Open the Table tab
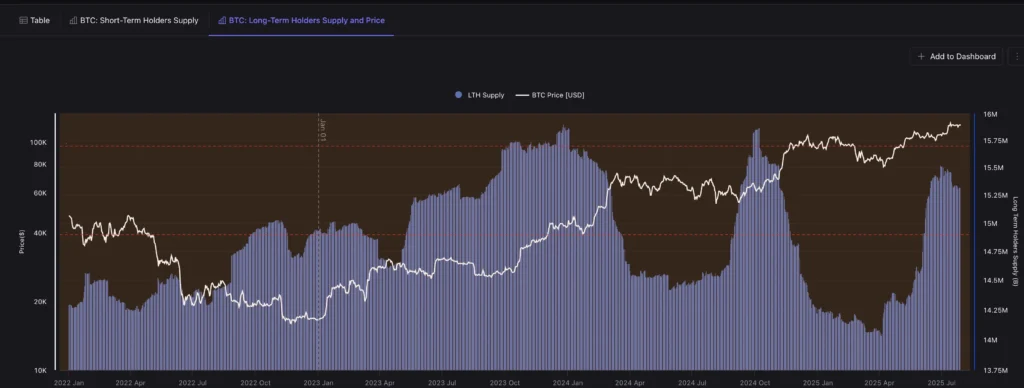1024x388 pixels. coord(35,20)
